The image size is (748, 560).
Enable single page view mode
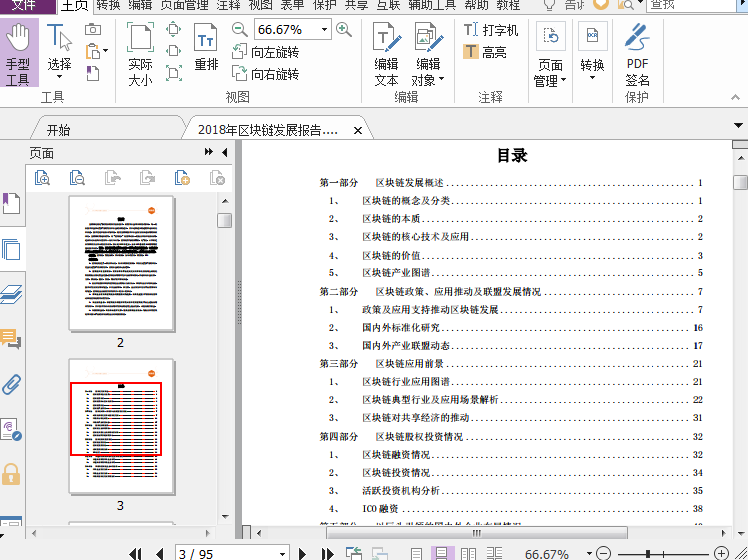tap(416, 554)
